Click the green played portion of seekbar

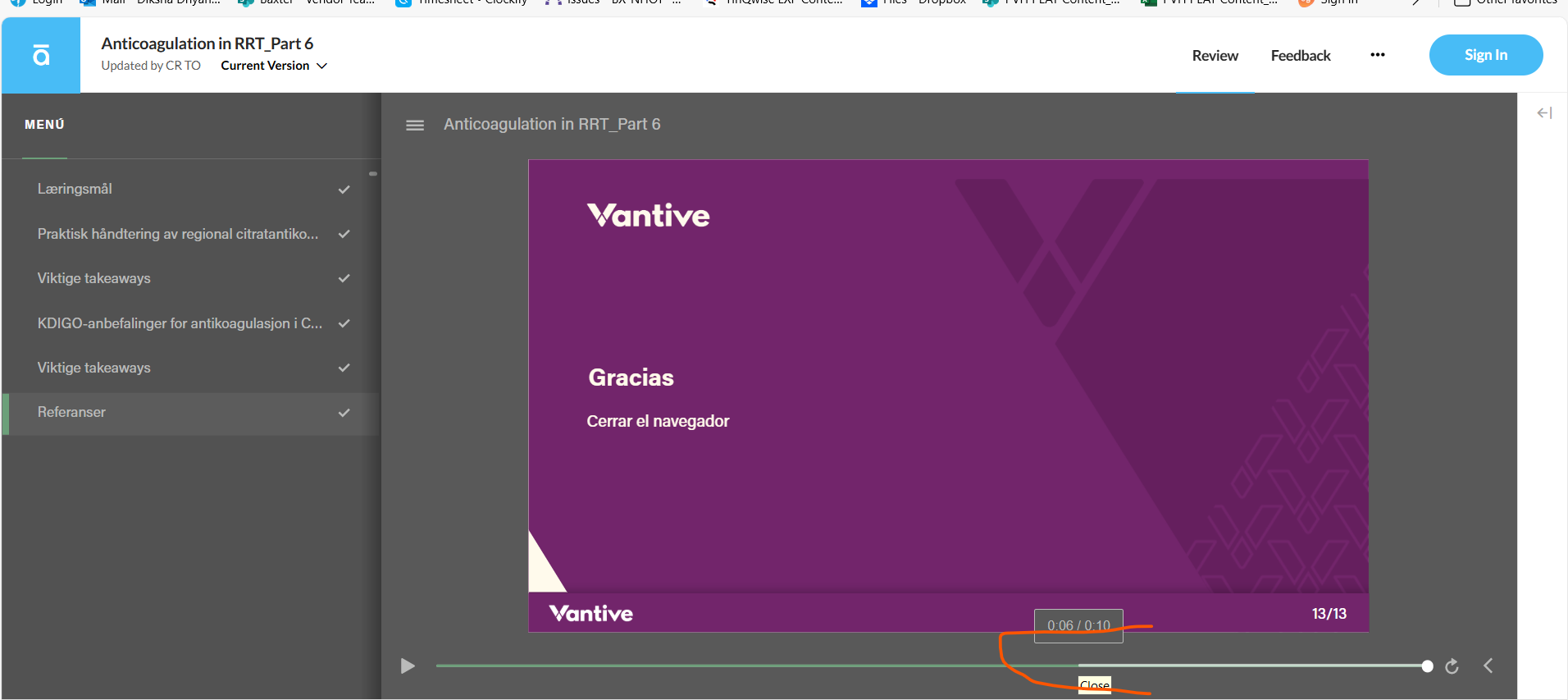coord(757,666)
